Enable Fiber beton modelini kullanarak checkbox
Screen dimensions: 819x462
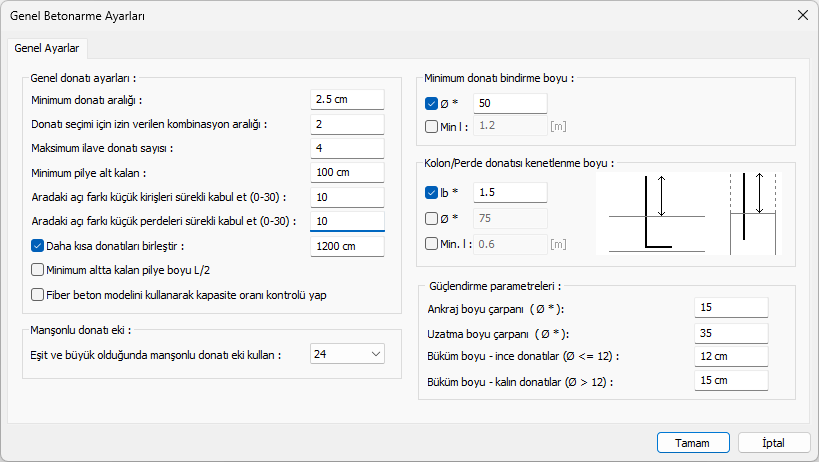[x=38, y=295]
